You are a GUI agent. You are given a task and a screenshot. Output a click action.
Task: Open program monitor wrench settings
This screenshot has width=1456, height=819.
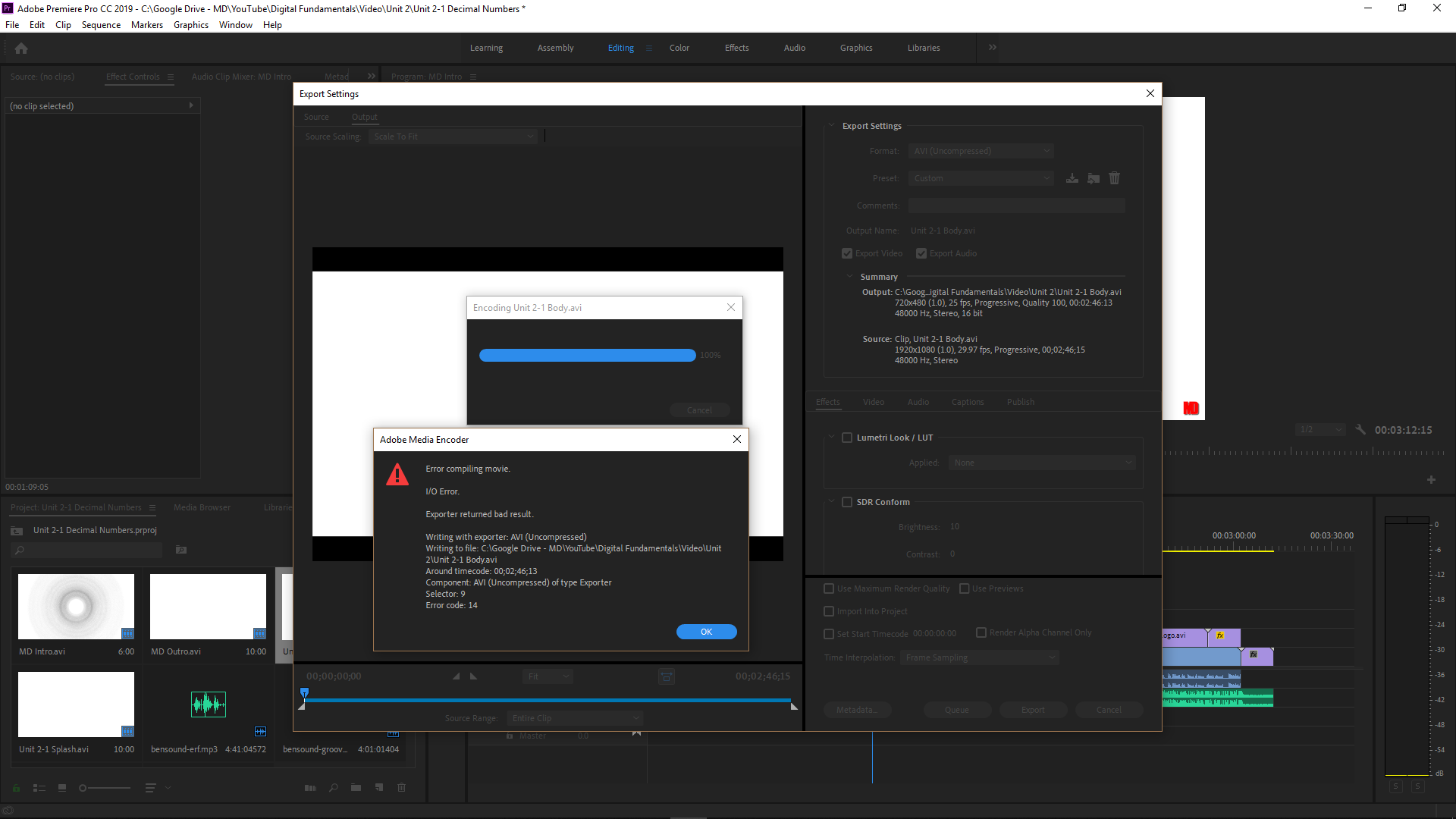(1360, 430)
